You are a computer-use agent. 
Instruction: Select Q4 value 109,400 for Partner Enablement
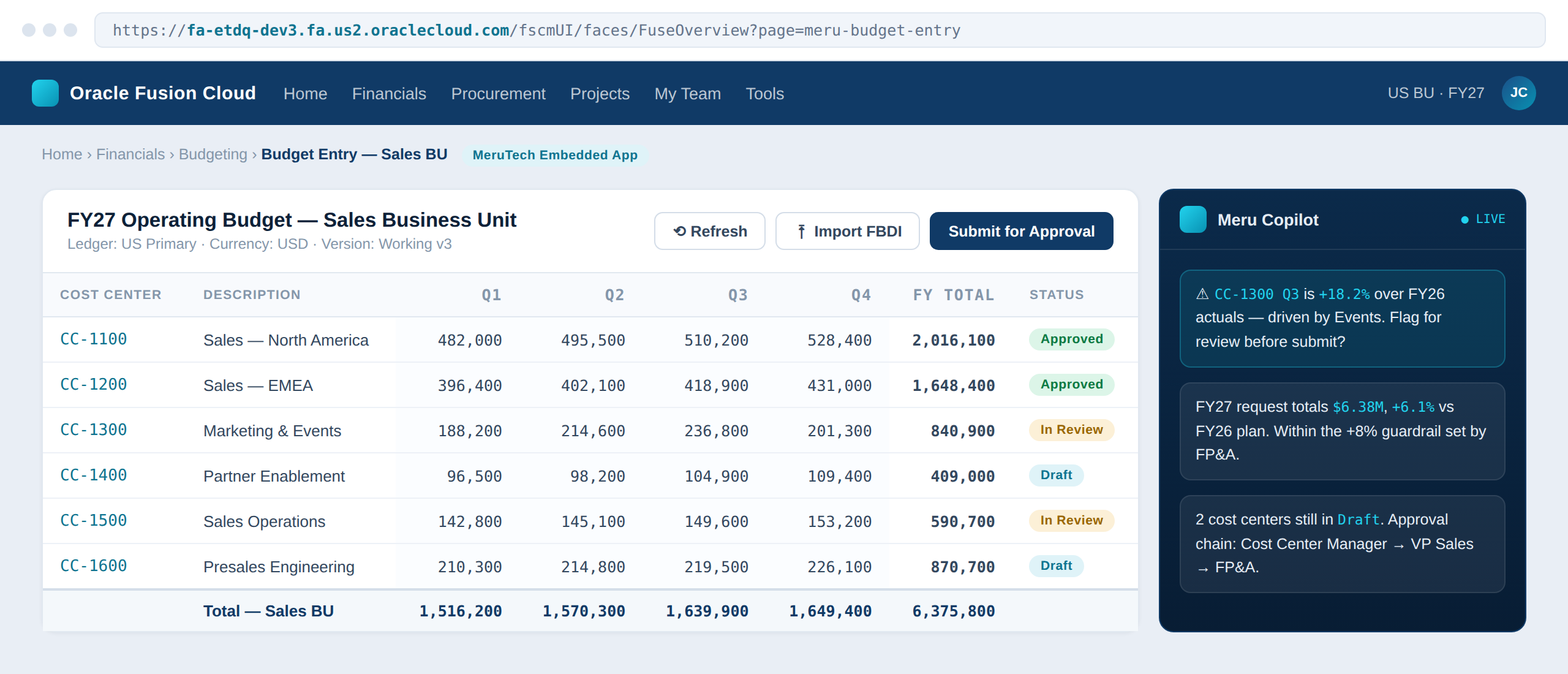839,477
